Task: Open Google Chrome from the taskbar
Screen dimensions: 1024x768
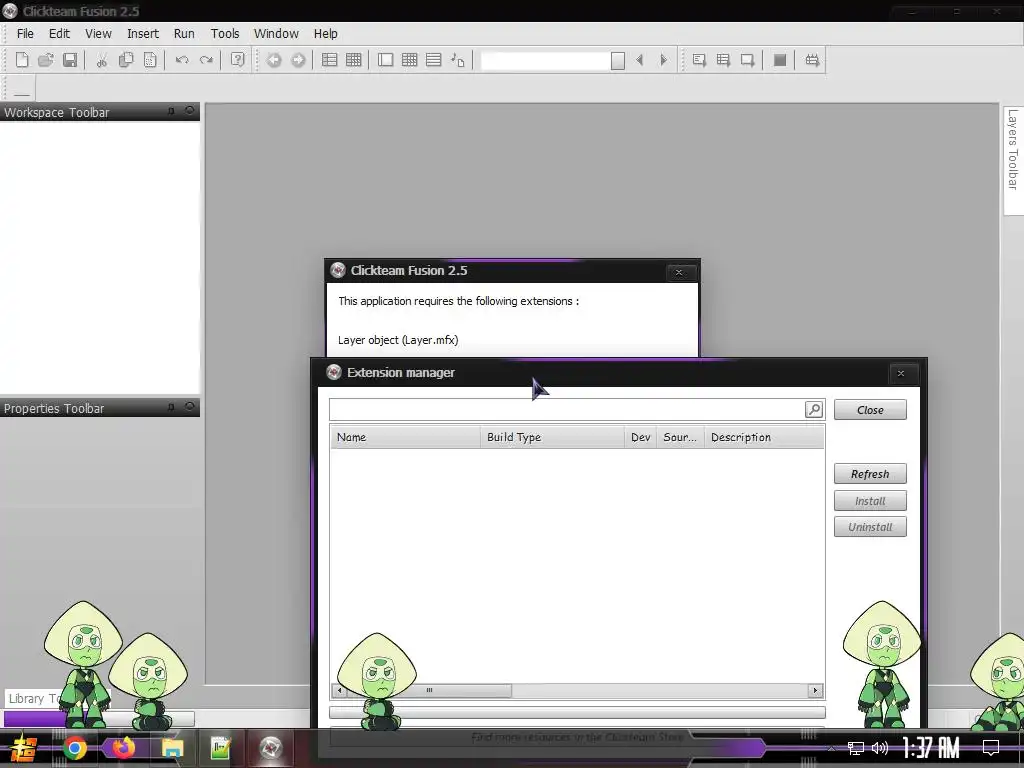Action: coord(74,748)
